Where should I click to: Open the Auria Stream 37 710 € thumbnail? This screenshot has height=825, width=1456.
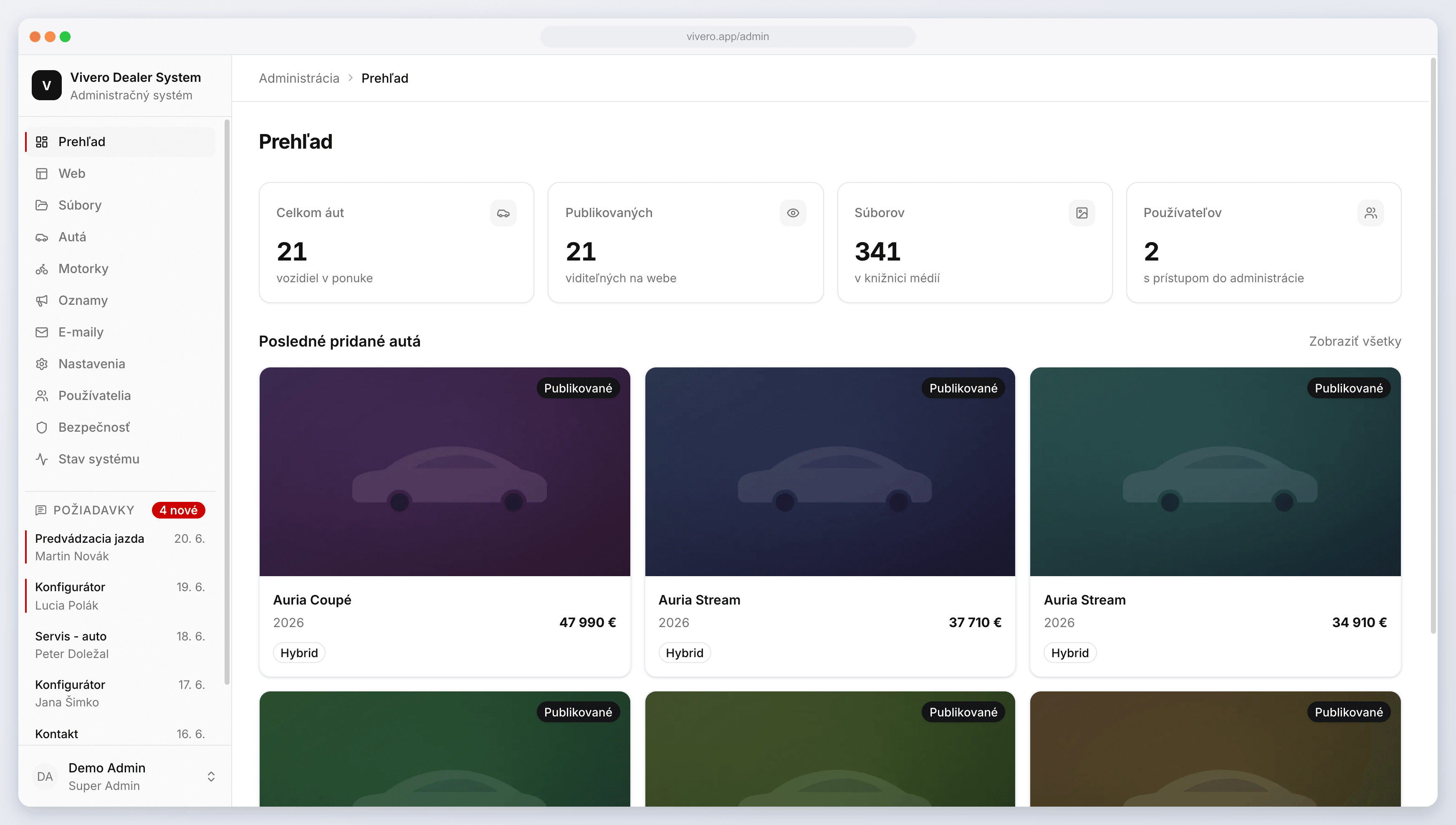point(830,471)
